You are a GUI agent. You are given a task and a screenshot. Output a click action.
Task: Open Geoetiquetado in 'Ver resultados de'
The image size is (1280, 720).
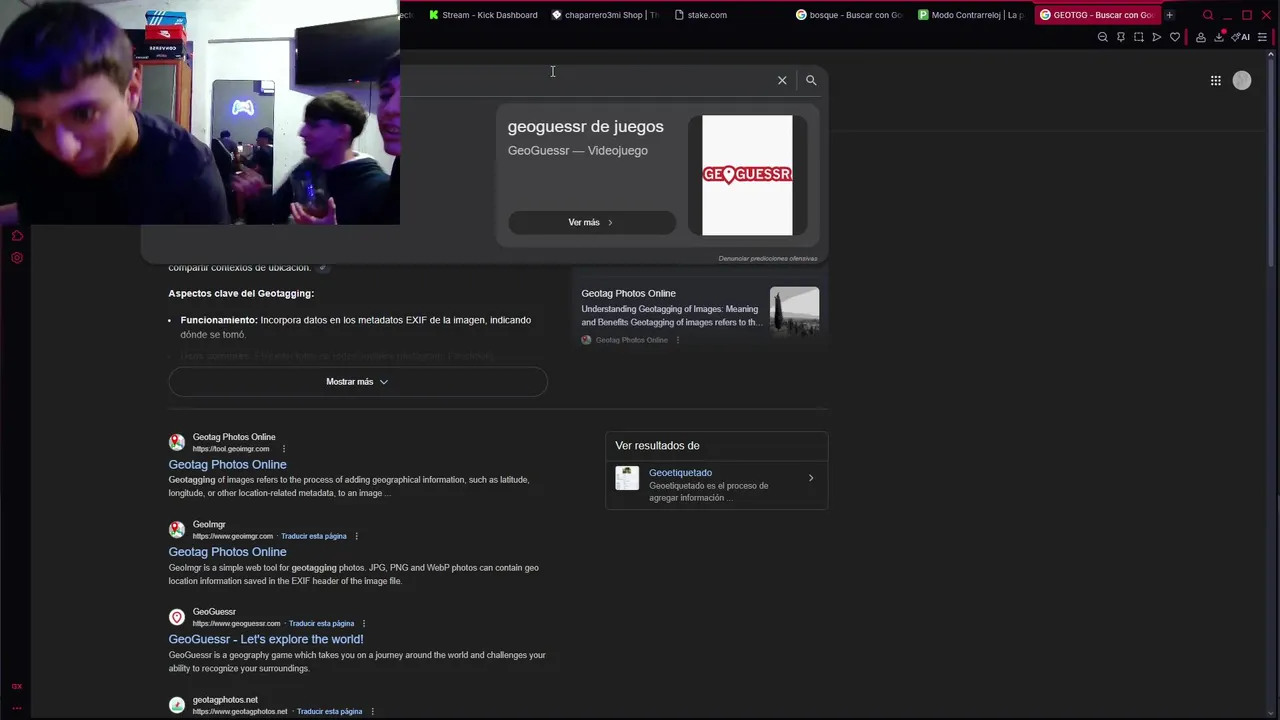680,473
